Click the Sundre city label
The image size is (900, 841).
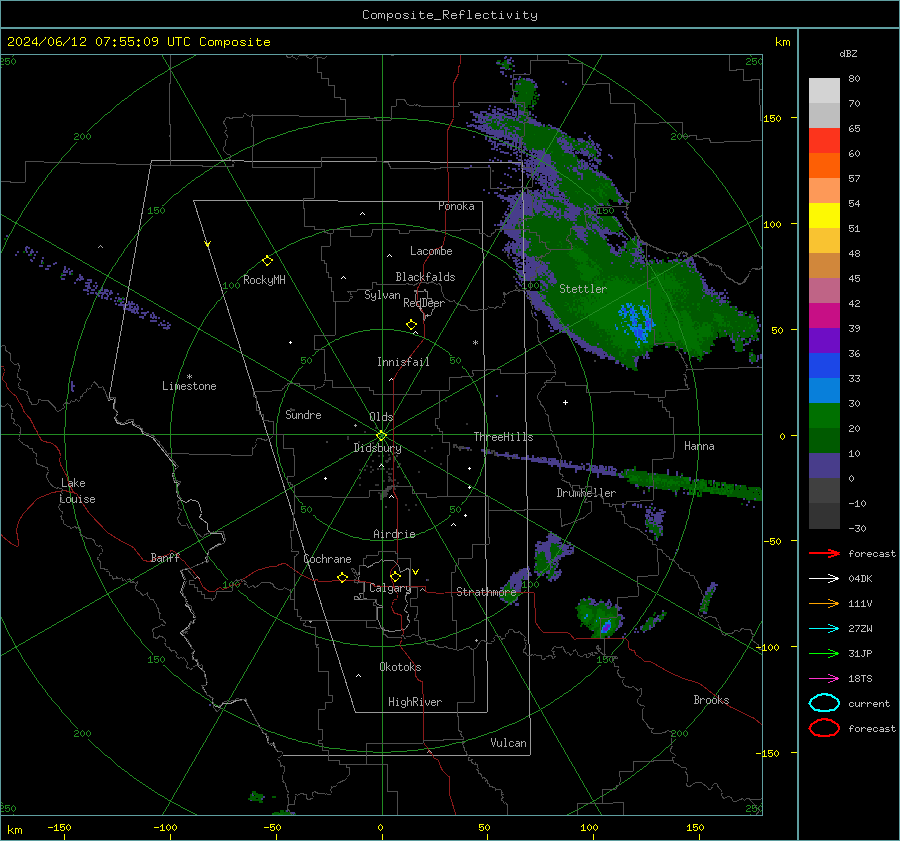click(x=303, y=415)
